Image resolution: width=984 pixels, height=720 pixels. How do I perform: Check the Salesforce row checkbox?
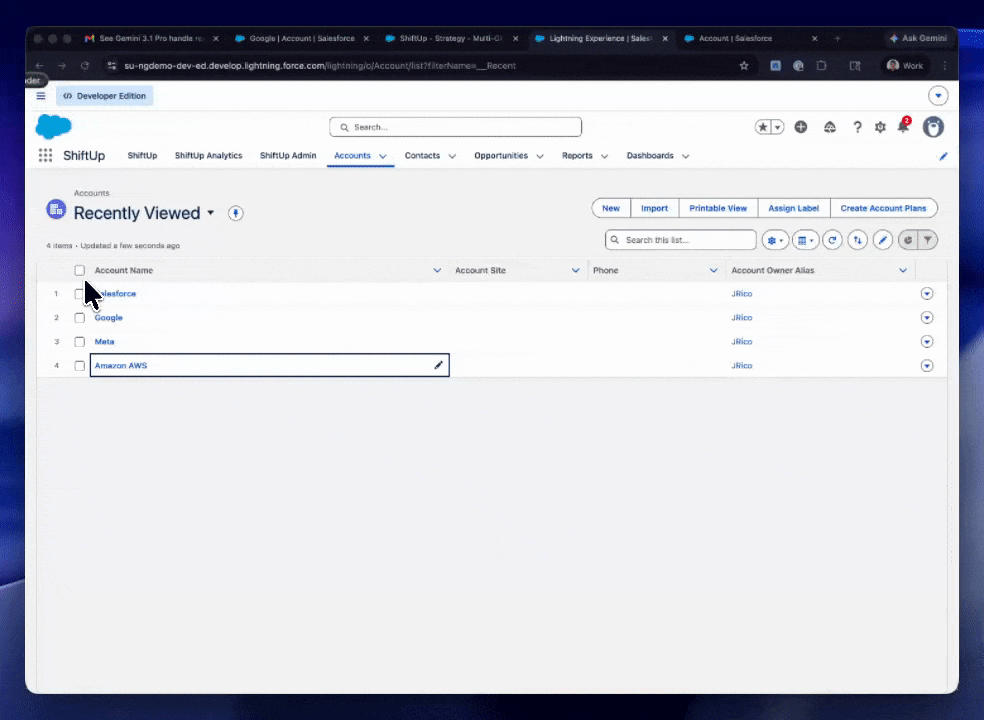[x=79, y=294]
